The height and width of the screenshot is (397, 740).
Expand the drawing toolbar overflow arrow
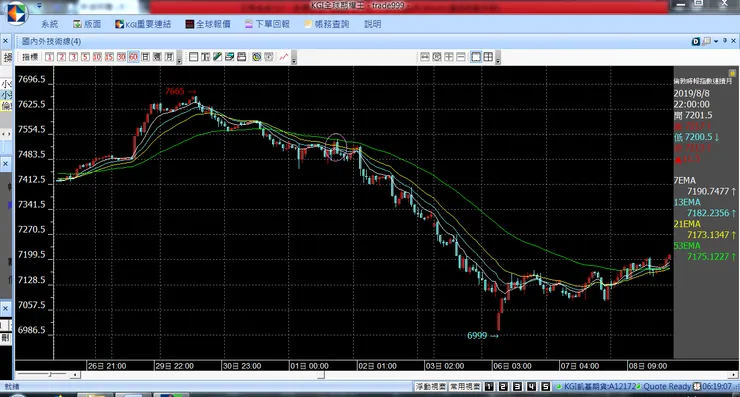tap(294, 59)
